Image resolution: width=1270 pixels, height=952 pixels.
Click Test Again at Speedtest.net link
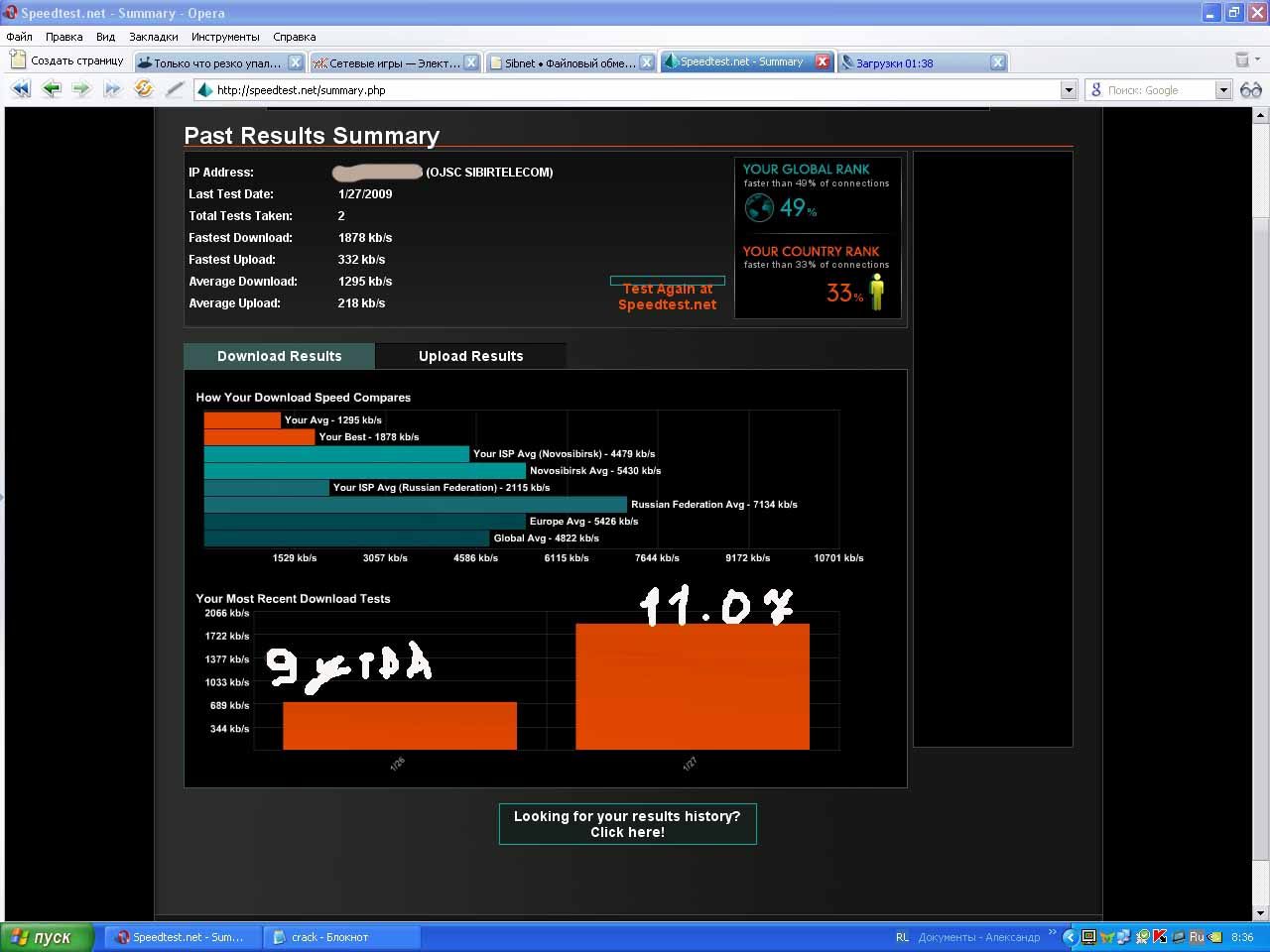point(667,296)
